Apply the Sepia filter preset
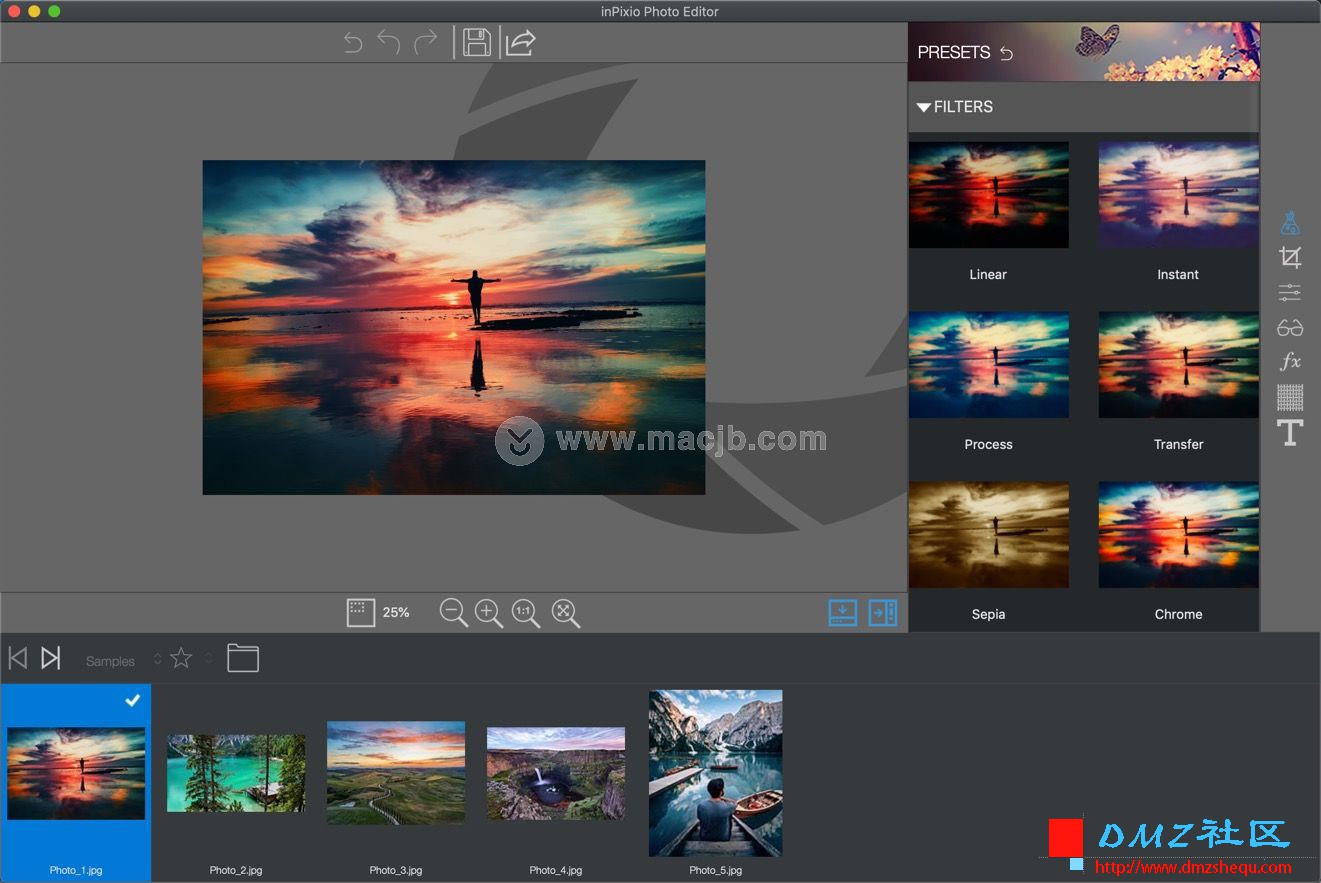1321x883 pixels. point(989,535)
